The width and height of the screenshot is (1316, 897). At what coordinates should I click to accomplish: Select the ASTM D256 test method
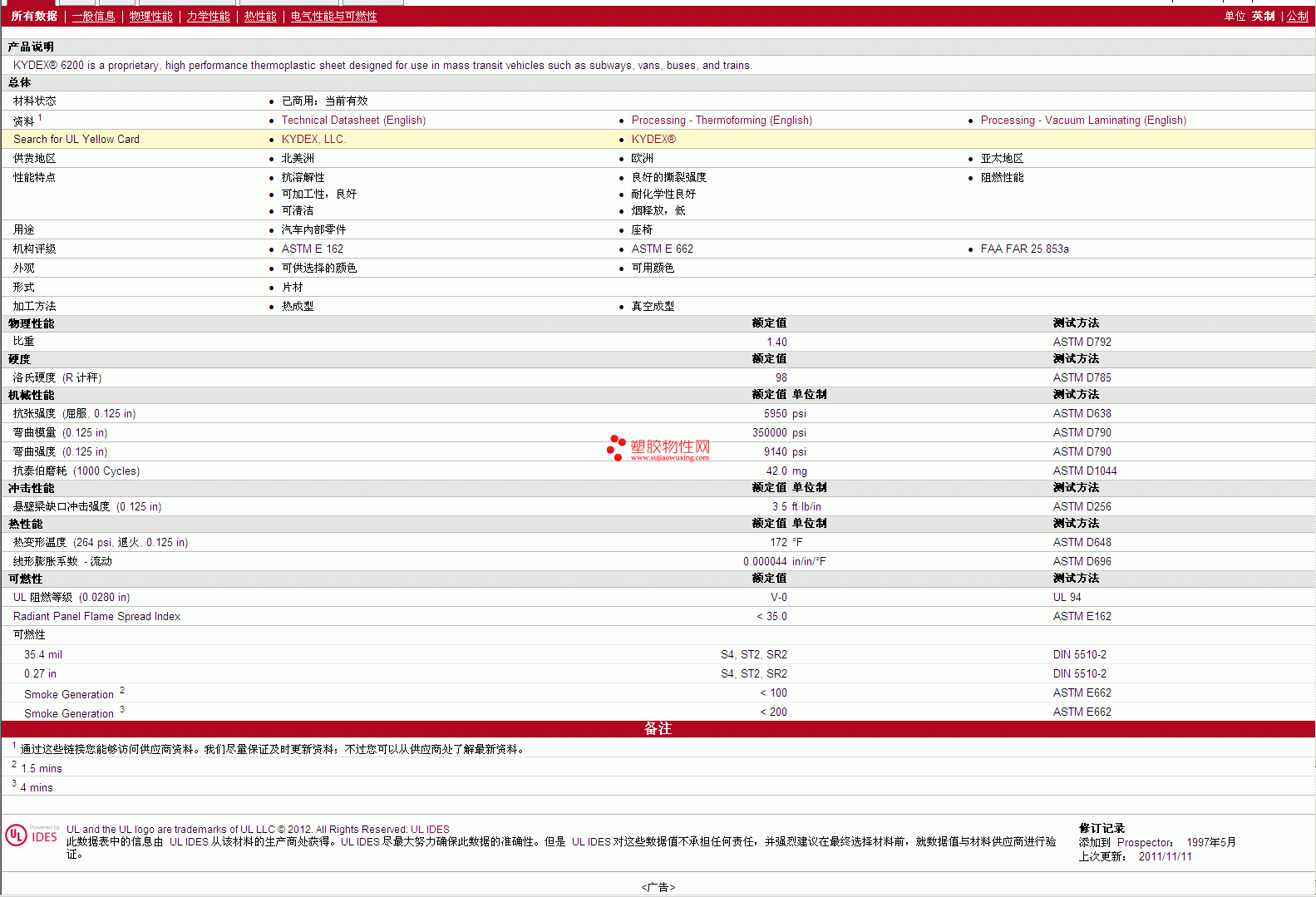coord(1082,506)
